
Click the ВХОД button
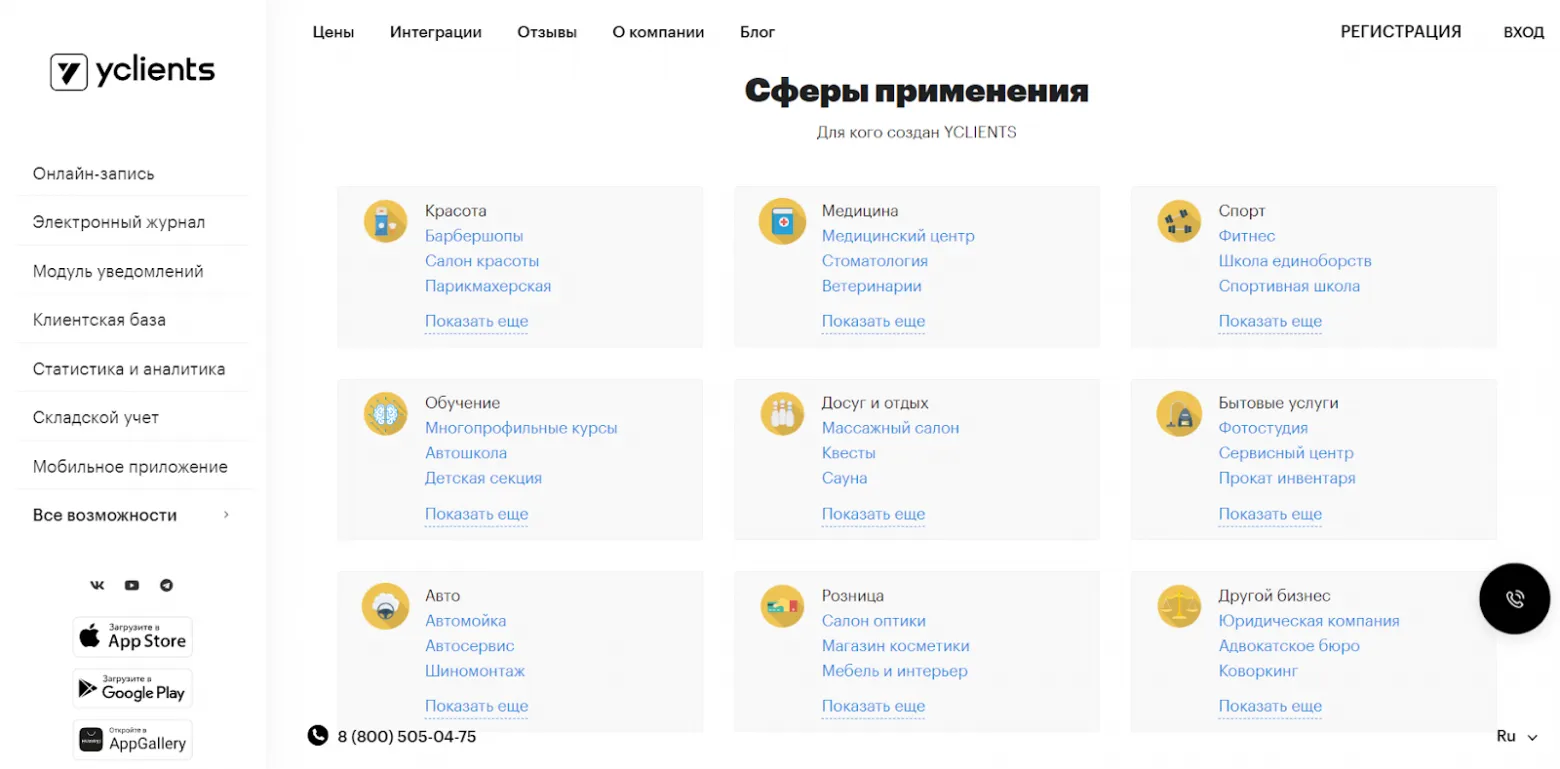(x=1524, y=32)
